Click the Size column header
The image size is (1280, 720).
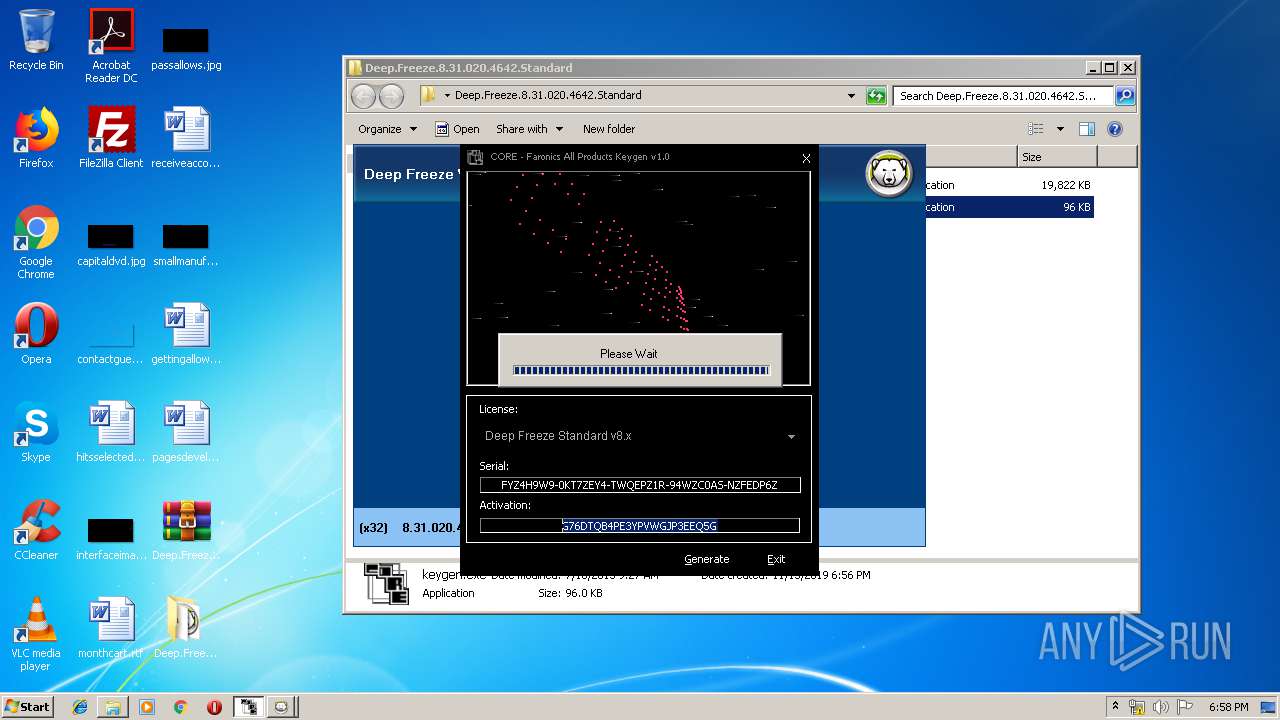1057,157
